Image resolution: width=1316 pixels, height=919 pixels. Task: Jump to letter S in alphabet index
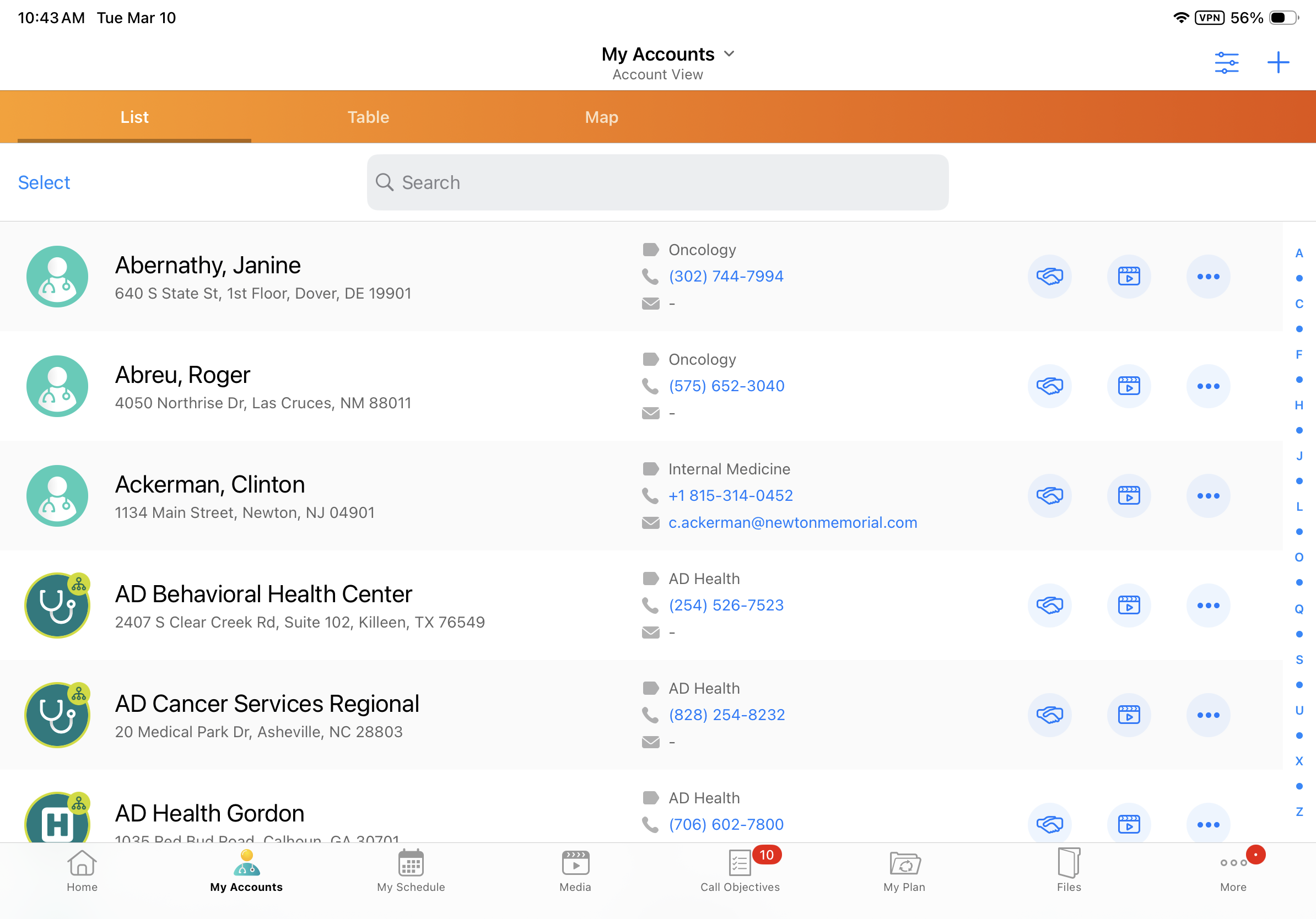tap(1299, 659)
